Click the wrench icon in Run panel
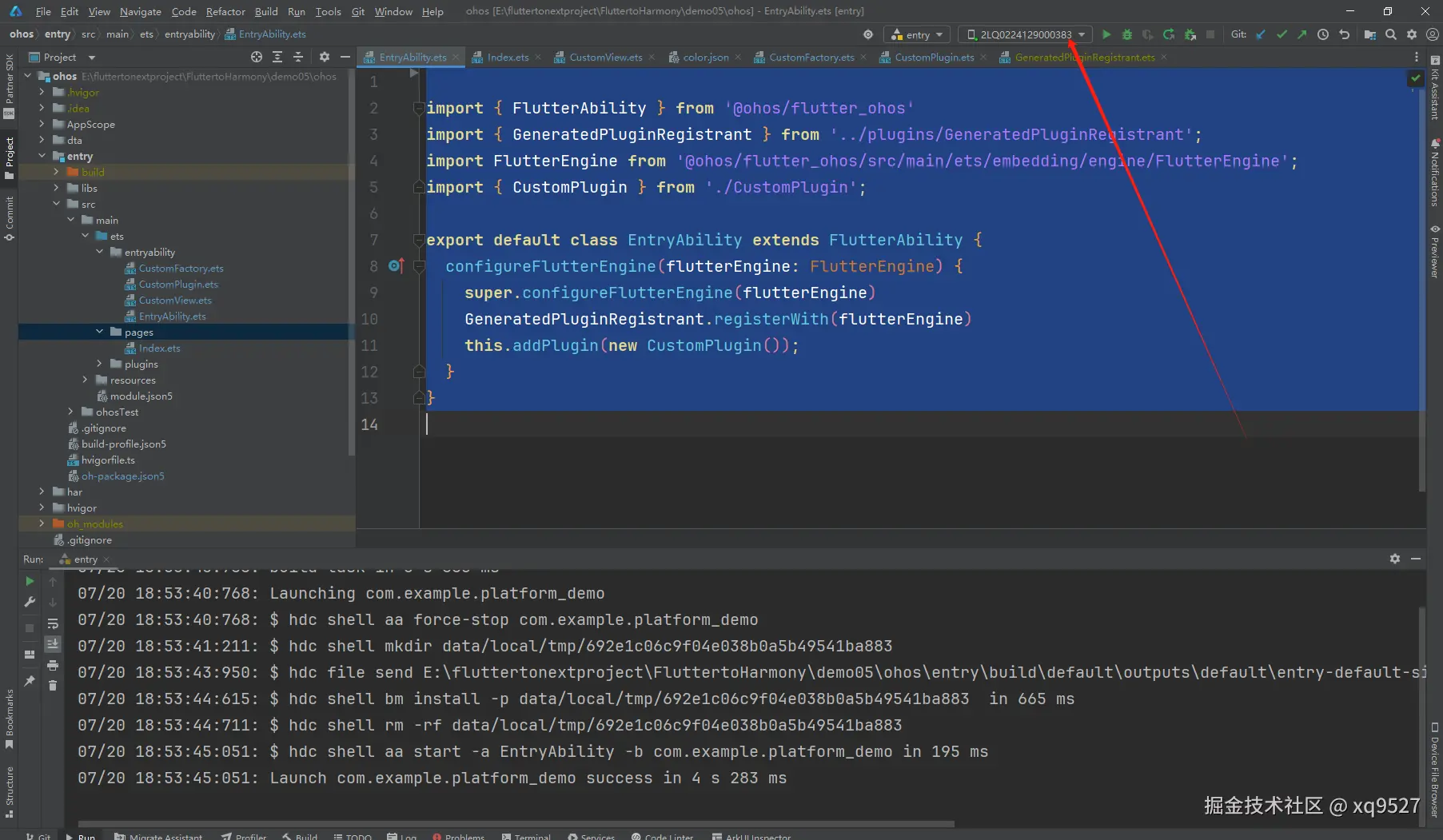The width and height of the screenshot is (1443, 840). coord(30,602)
